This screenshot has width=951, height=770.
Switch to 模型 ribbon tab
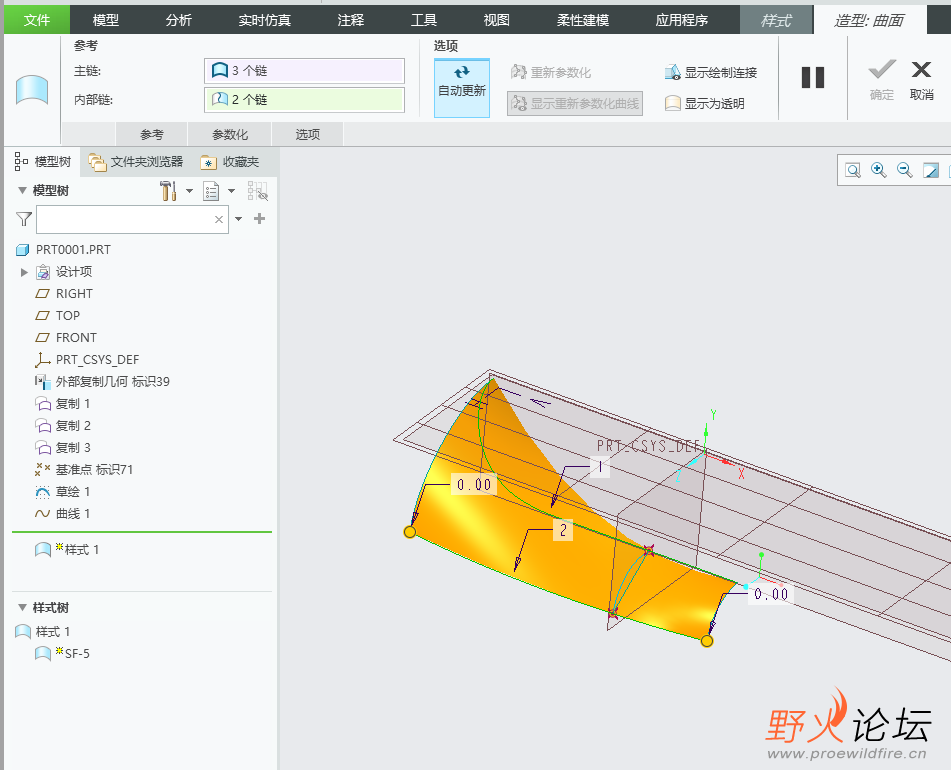106,20
